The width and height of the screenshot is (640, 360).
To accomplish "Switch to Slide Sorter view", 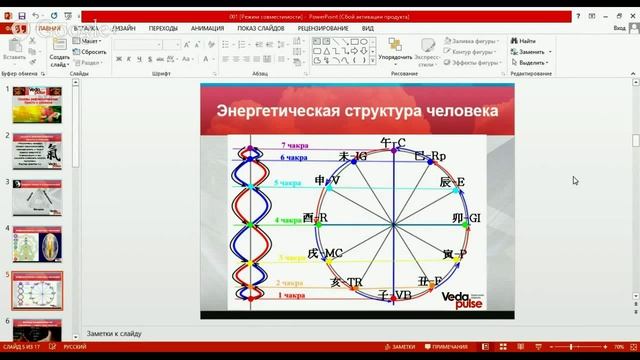I will pyautogui.click(x=503, y=347).
